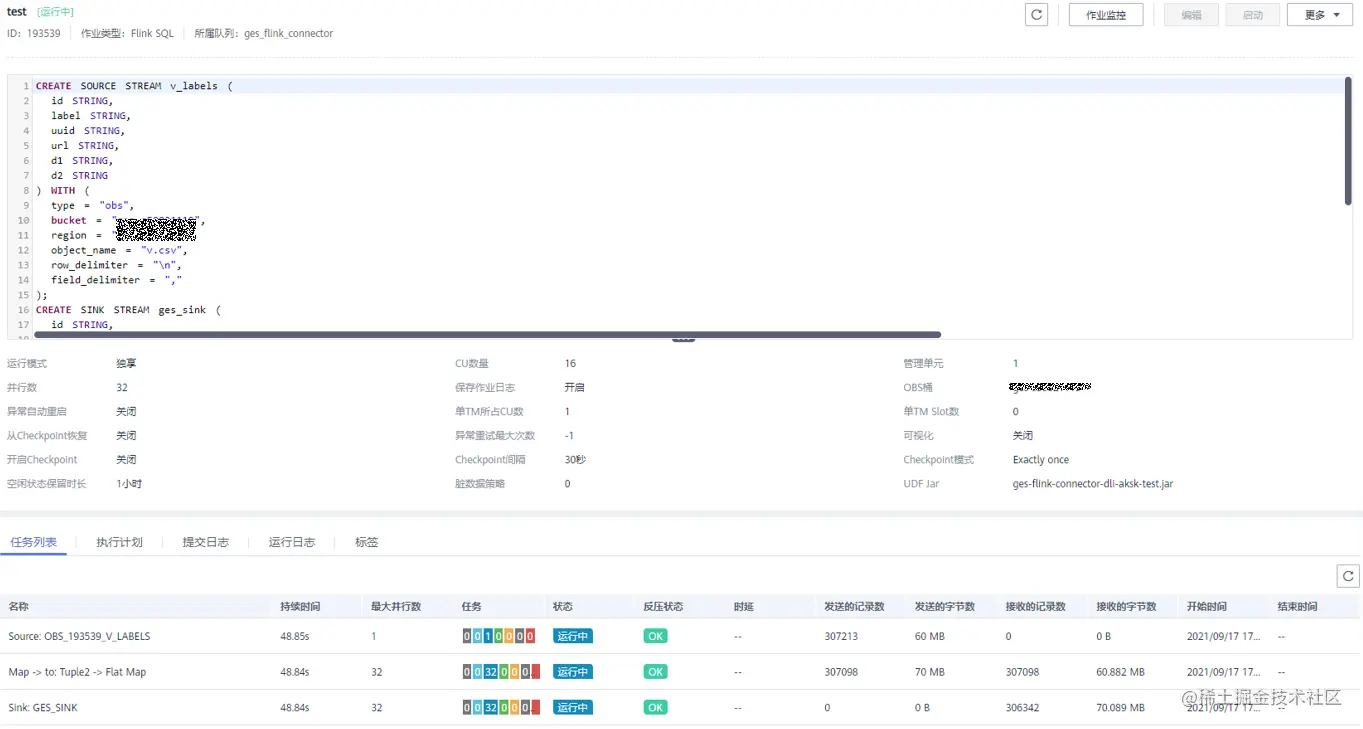Click the 60.882 MB received bytes value
The height and width of the screenshot is (729, 1363).
coord(1121,672)
